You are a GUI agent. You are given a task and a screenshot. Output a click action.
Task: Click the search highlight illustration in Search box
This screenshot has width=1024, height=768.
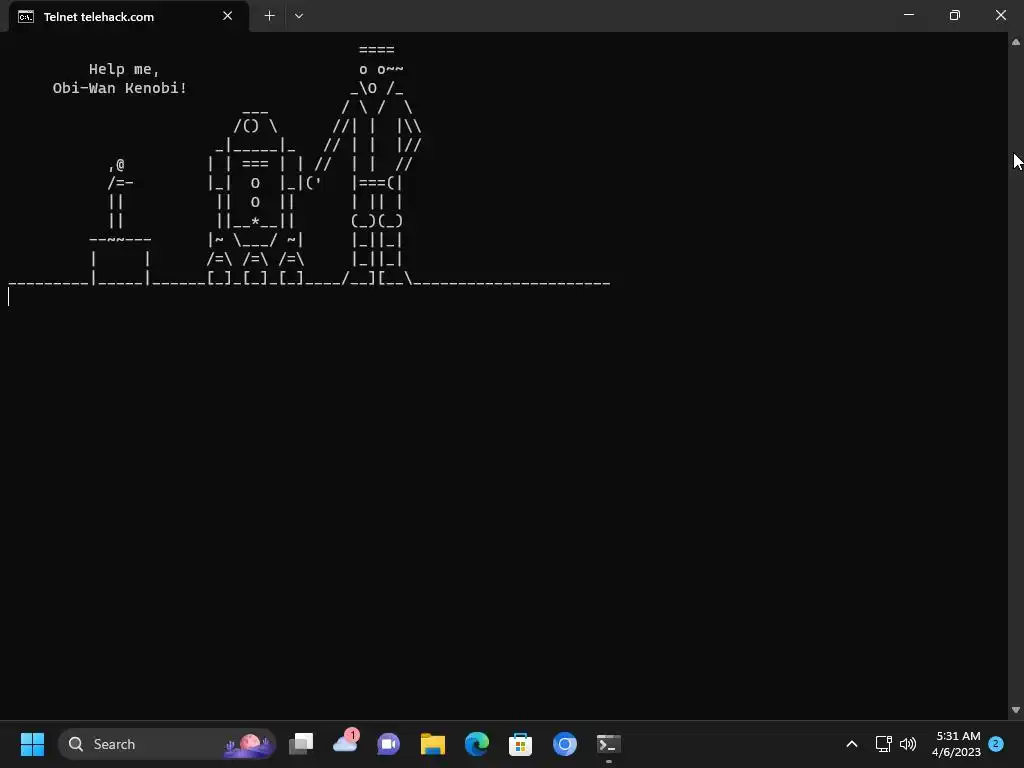click(248, 744)
